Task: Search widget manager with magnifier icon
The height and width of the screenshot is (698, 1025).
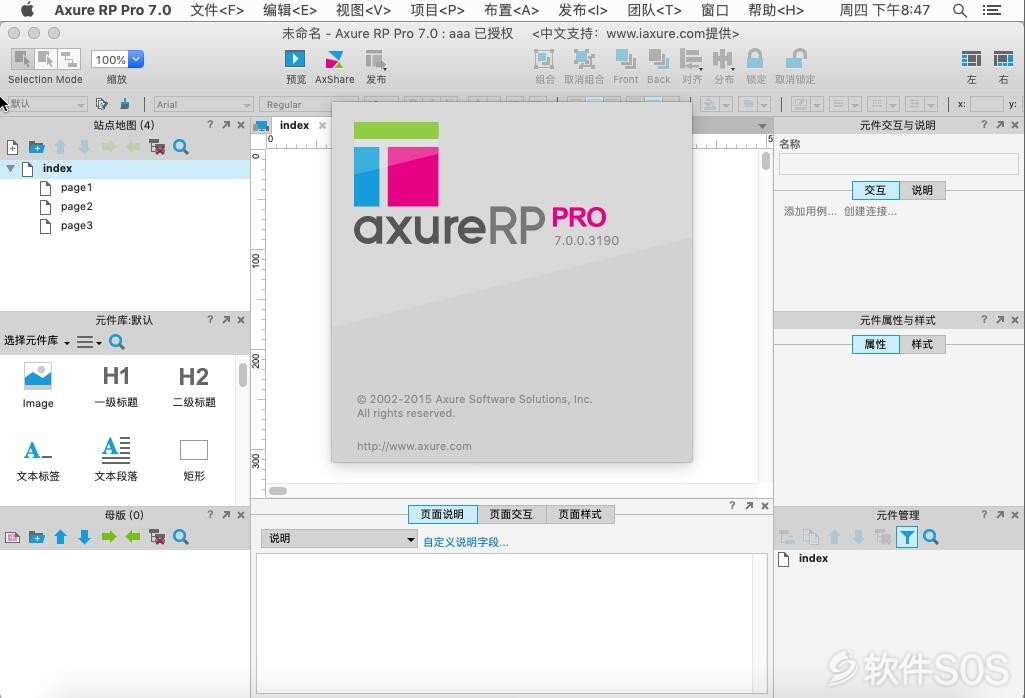Action: coord(931,537)
